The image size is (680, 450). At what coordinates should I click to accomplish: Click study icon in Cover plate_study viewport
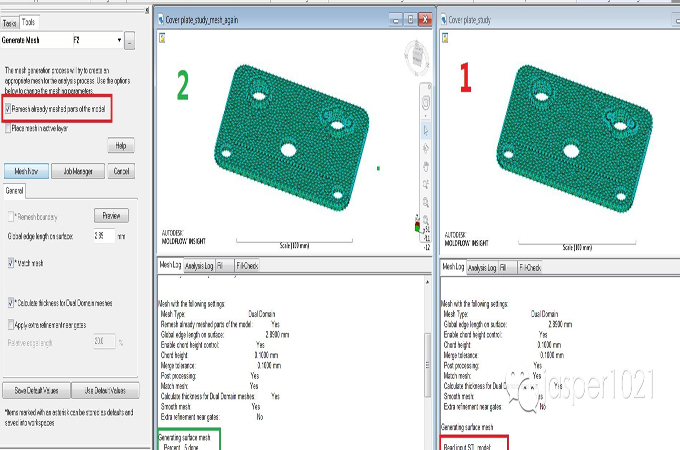pyautogui.click(x=445, y=38)
